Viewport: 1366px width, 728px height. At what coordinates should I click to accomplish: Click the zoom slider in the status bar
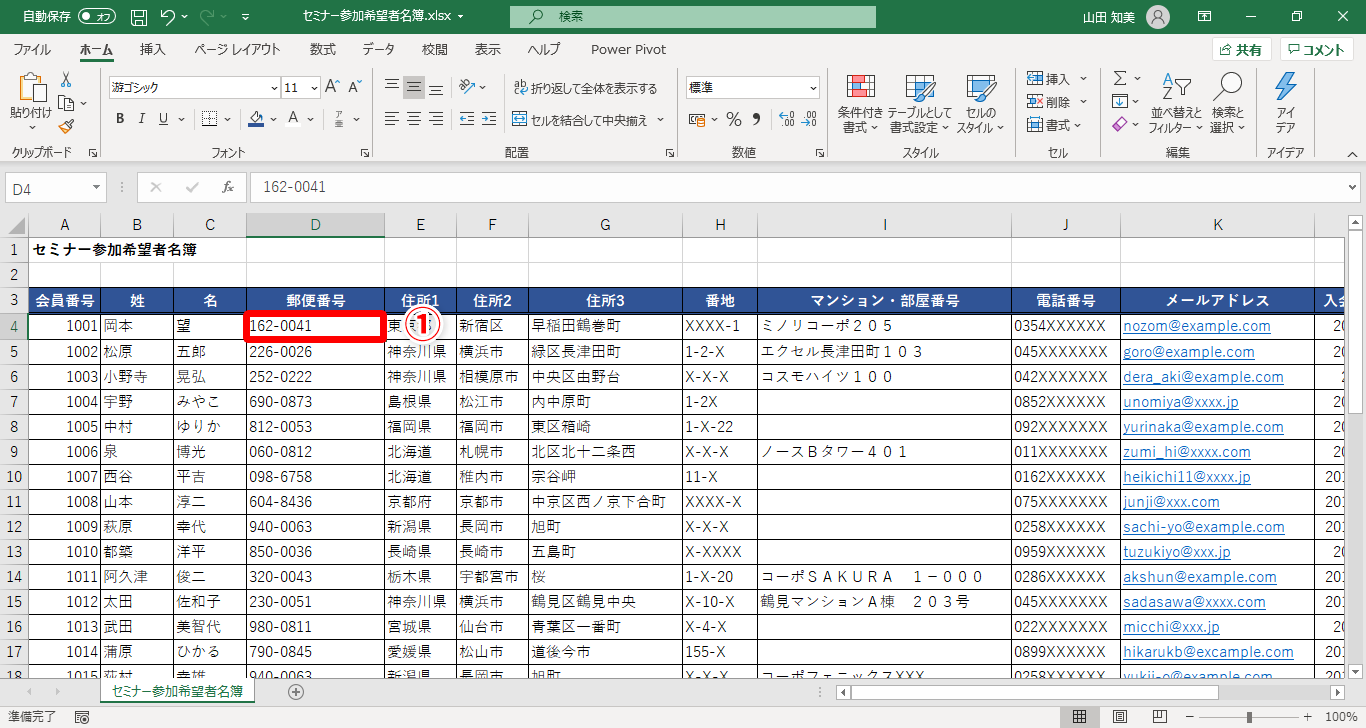pyautogui.click(x=1249, y=717)
